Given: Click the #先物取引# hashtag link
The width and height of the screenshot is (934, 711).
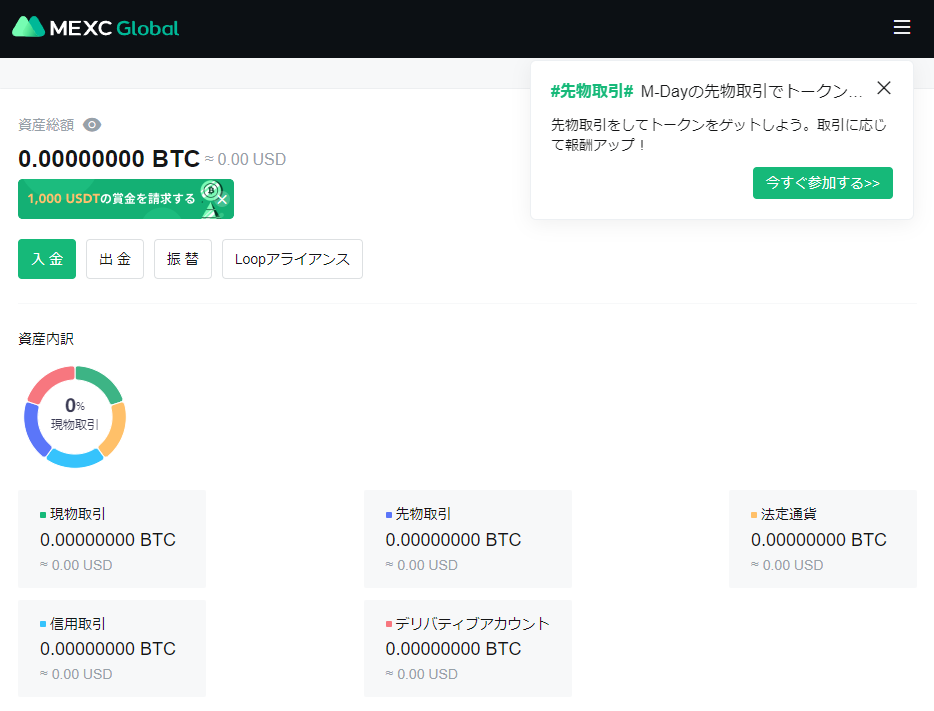Looking at the screenshot, I should [591, 91].
